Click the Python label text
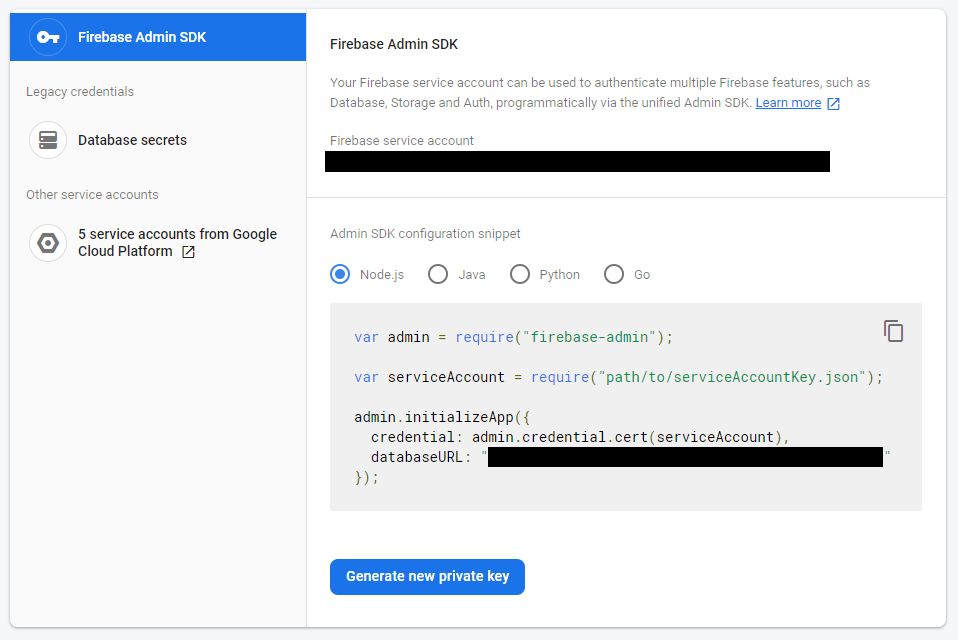The image size is (958, 640). (560, 275)
